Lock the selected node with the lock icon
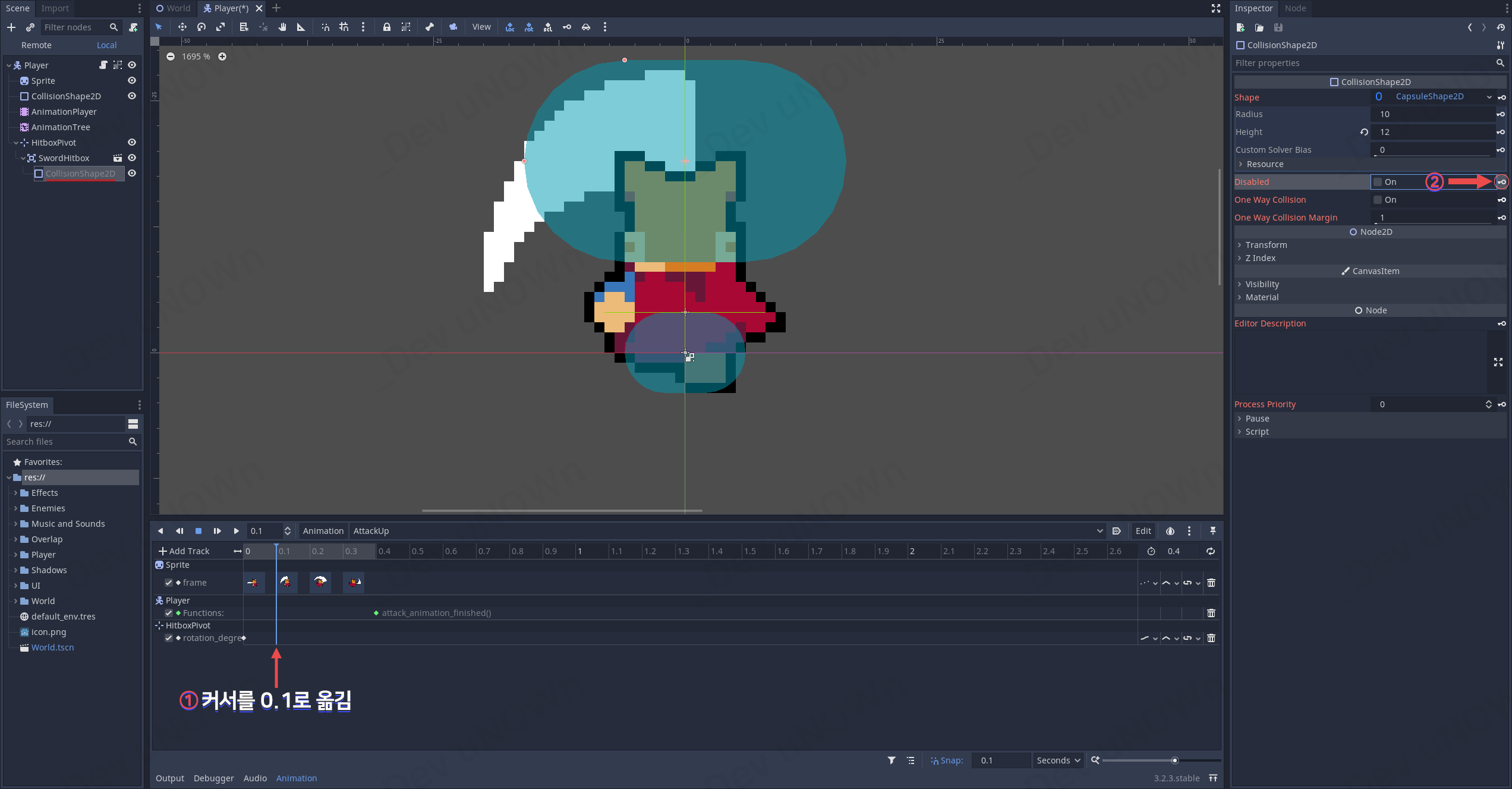The image size is (1512, 789). coord(386,27)
